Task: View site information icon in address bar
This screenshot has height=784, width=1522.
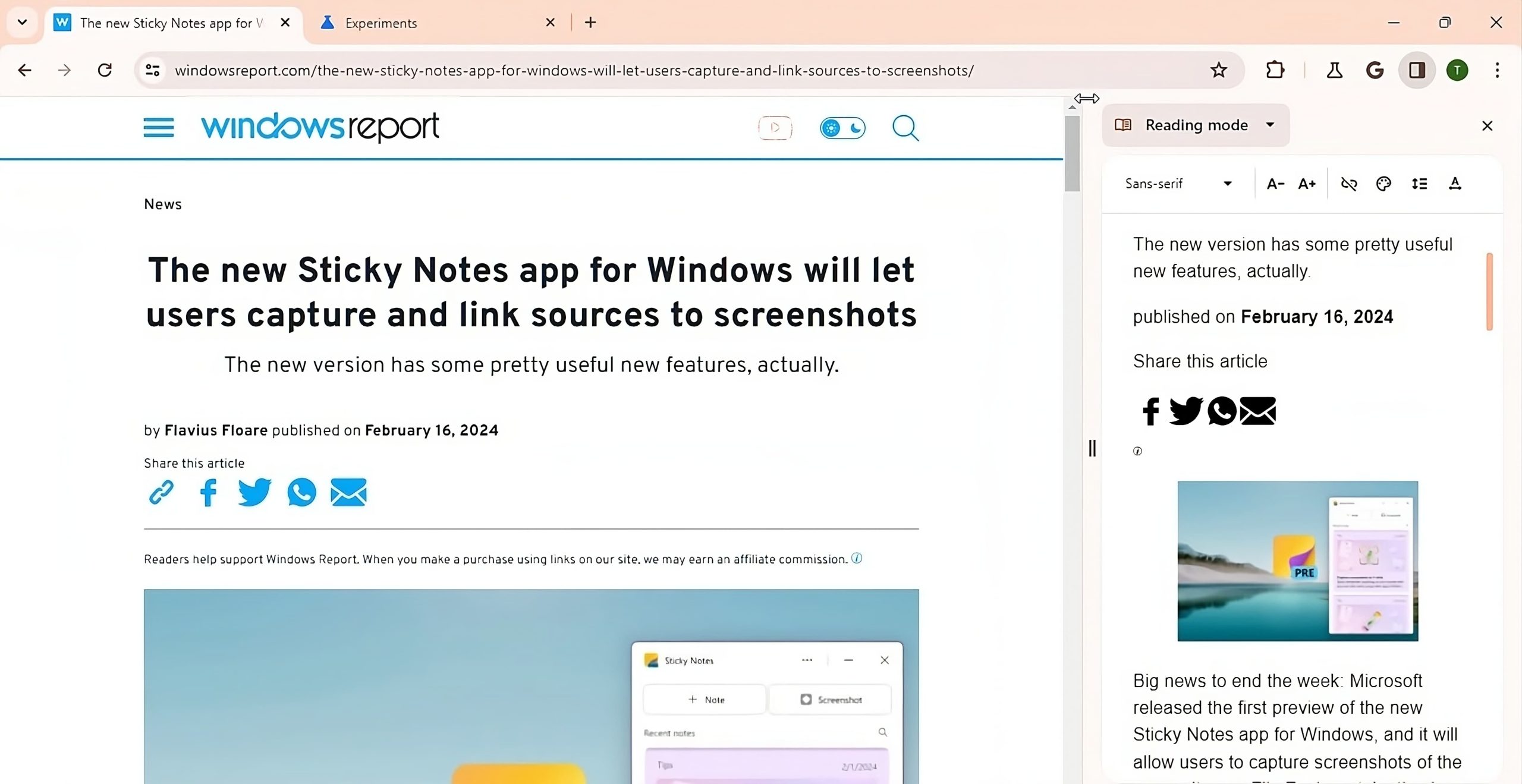Action: click(153, 70)
